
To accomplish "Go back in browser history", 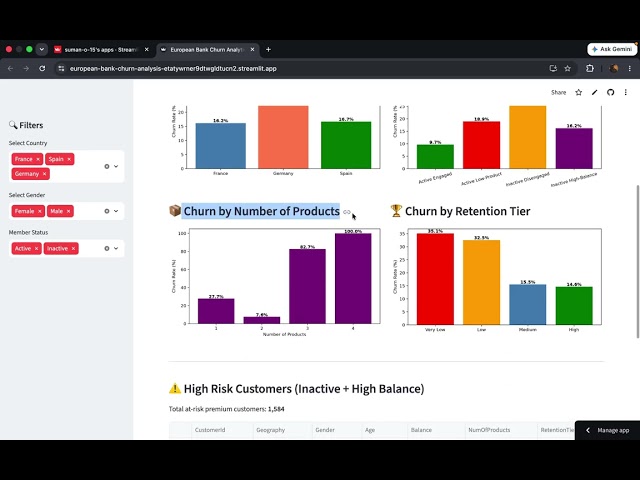I will [11, 69].
